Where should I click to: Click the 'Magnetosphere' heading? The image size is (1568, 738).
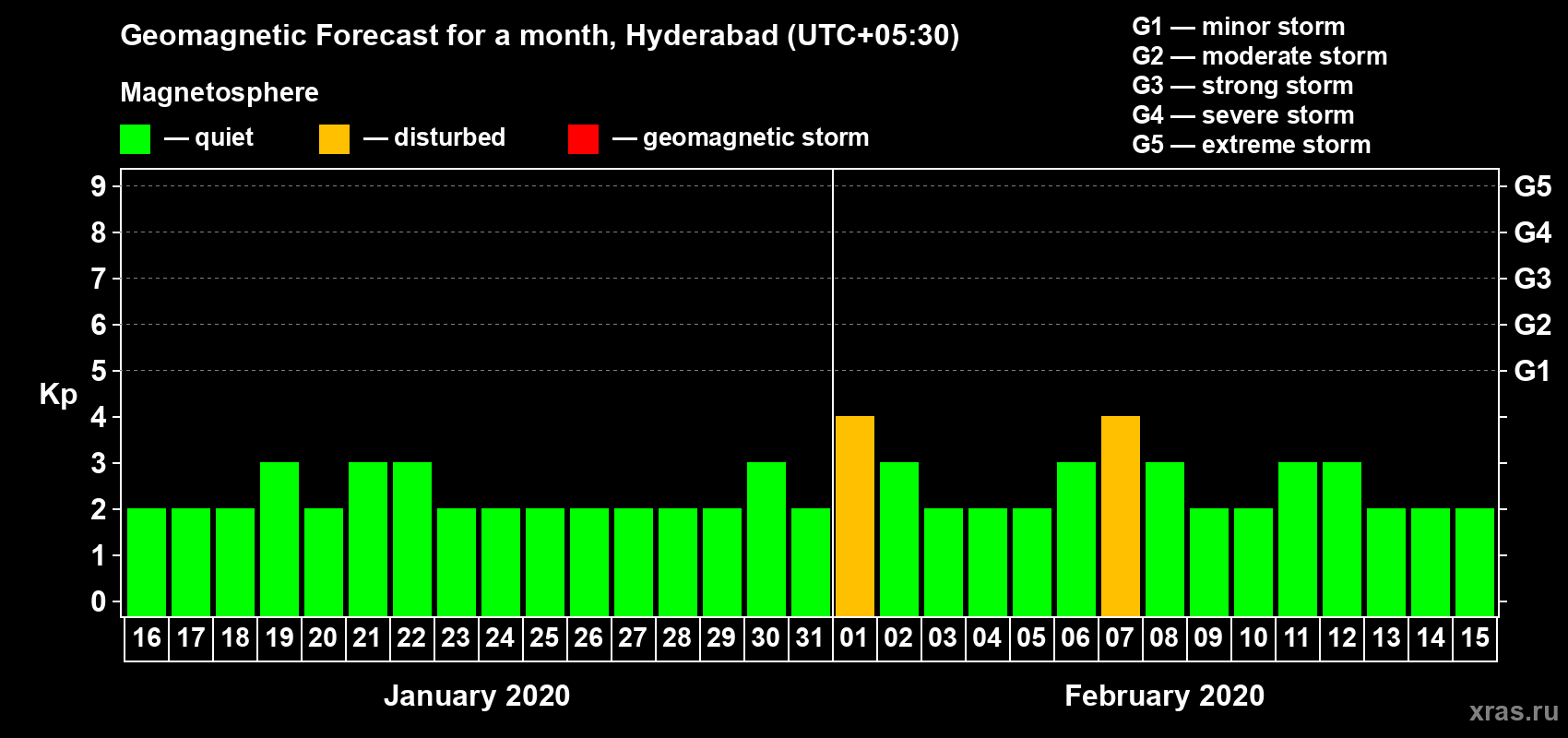(x=220, y=93)
